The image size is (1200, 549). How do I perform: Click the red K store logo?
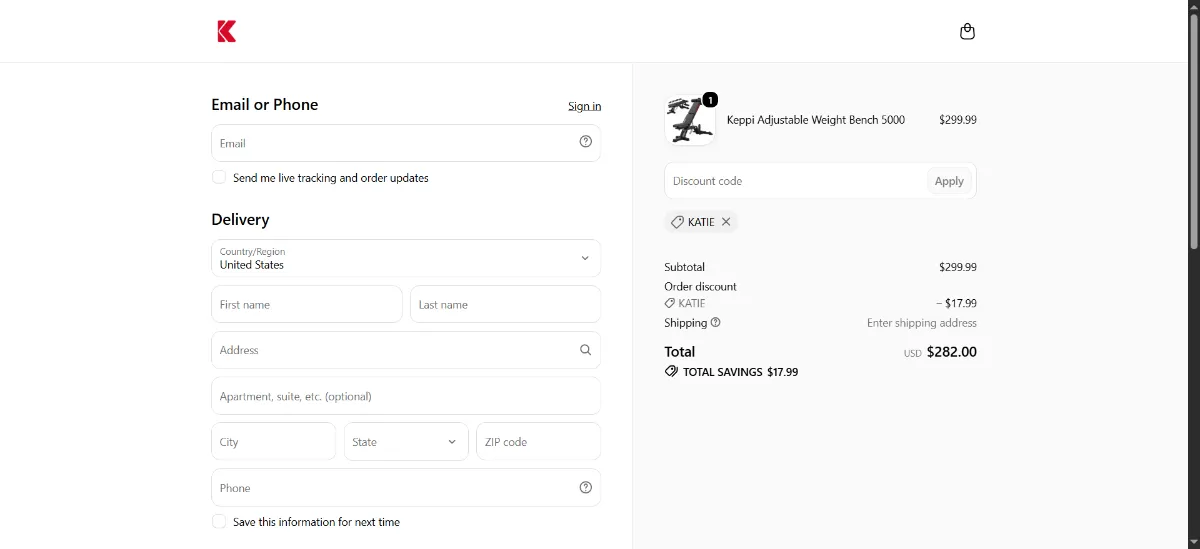pos(226,31)
